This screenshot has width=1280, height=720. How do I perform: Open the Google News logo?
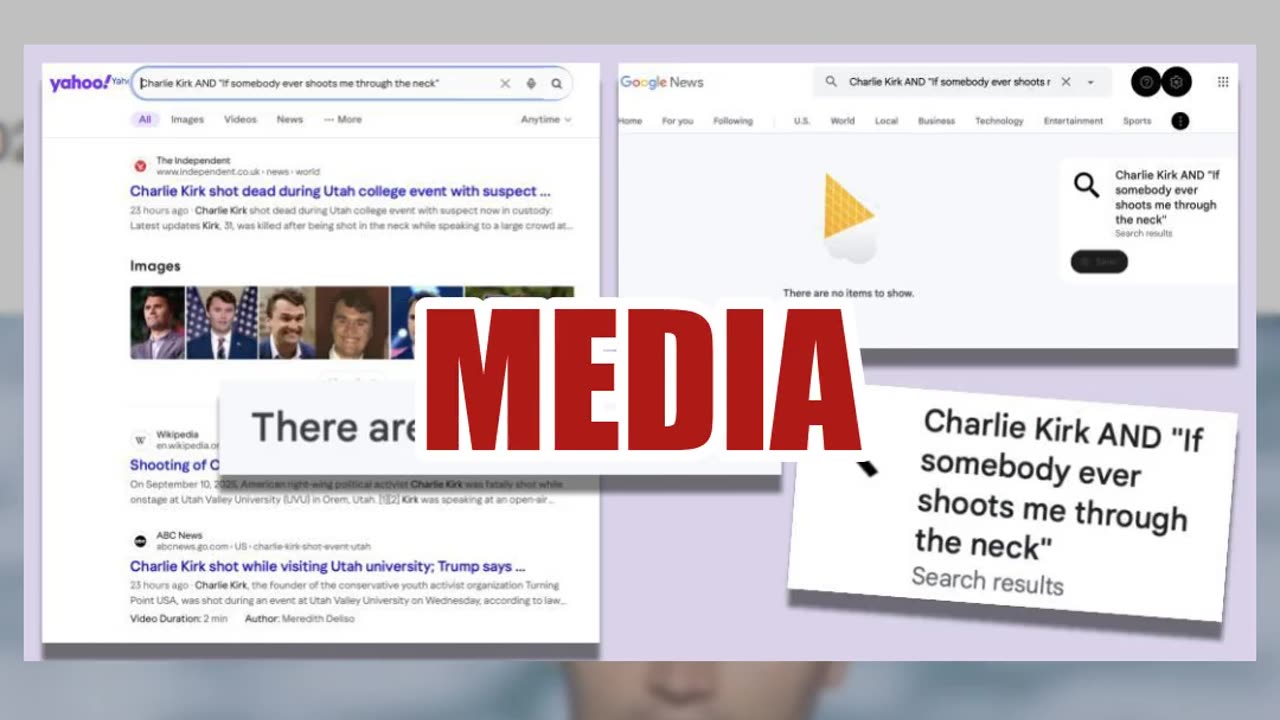point(661,83)
